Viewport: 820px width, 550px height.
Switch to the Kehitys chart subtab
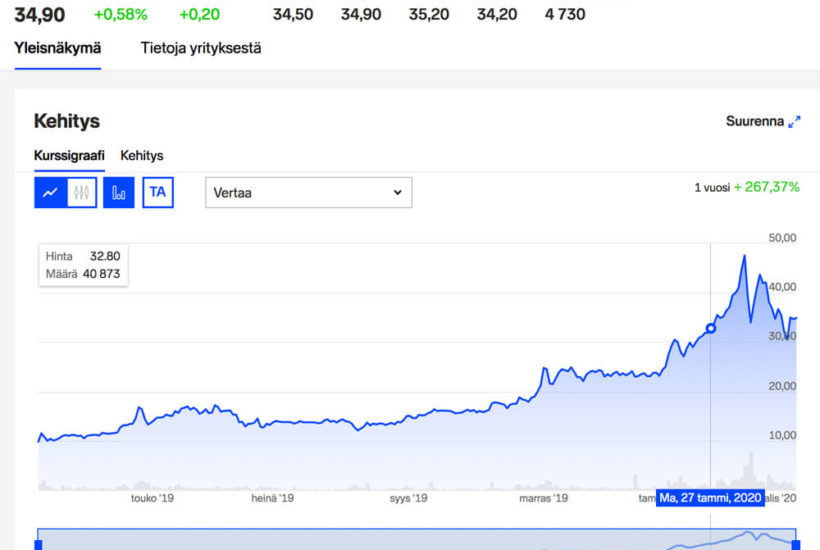(x=142, y=155)
